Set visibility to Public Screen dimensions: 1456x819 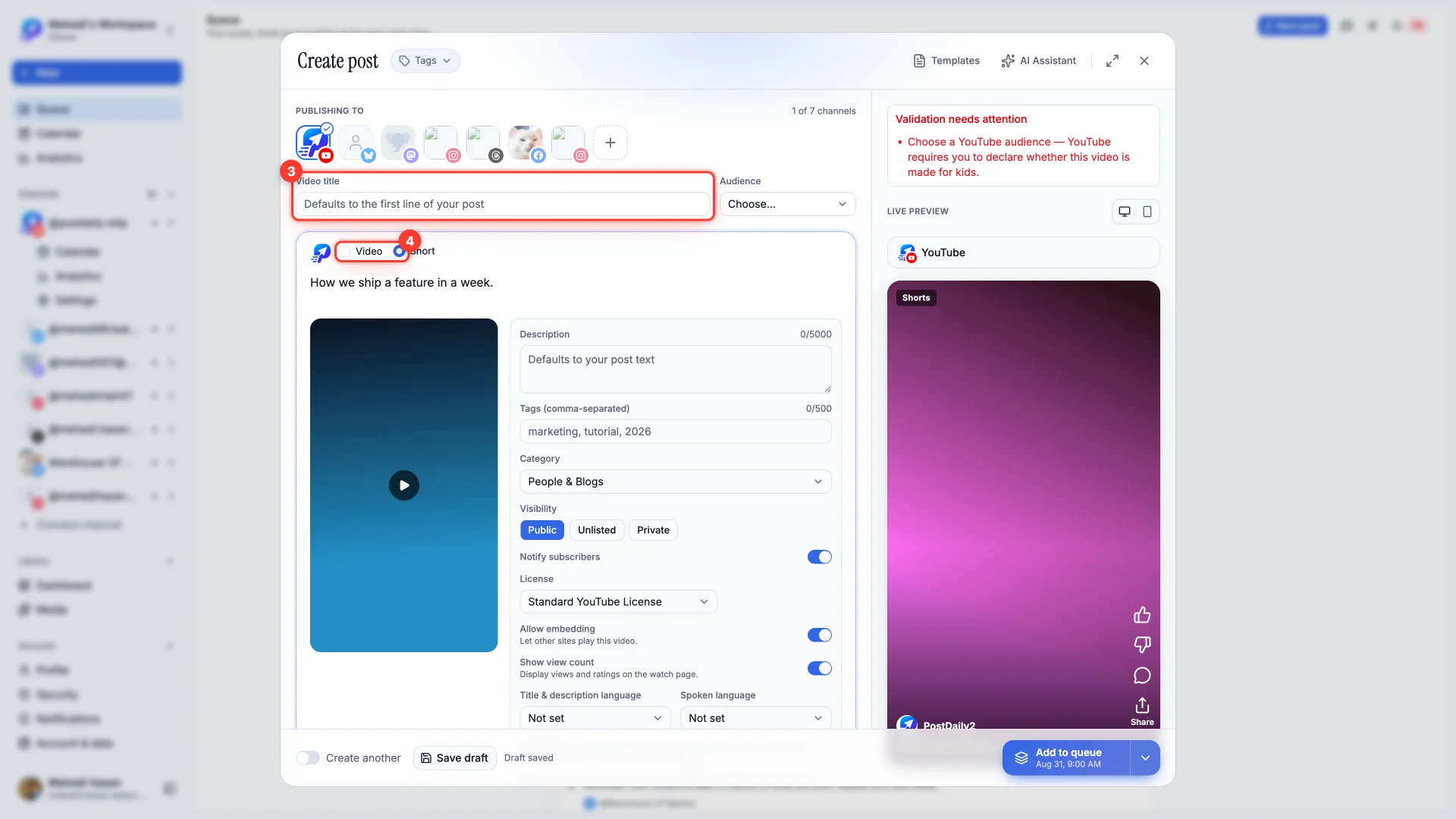pyautogui.click(x=542, y=530)
